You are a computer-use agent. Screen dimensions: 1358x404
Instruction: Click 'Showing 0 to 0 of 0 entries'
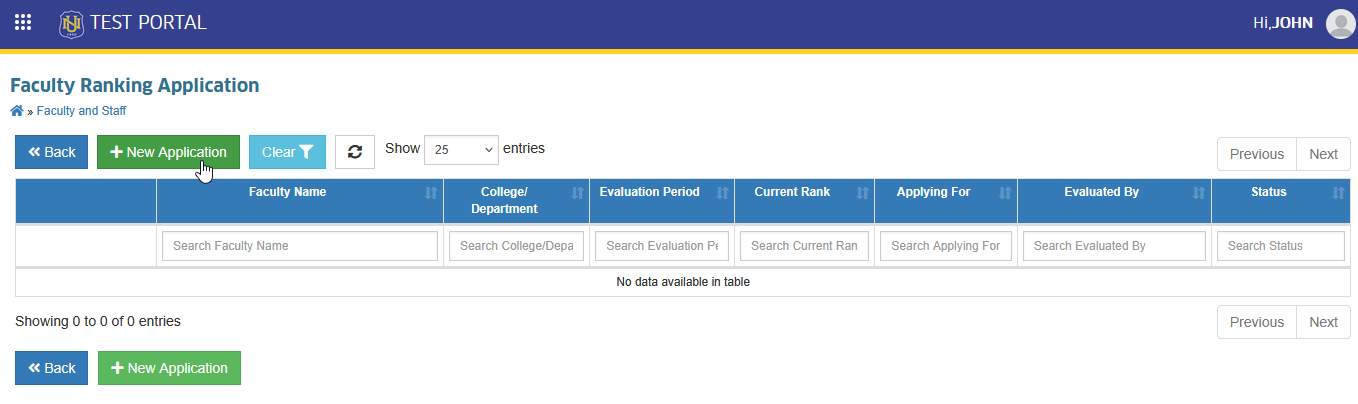tap(98, 322)
